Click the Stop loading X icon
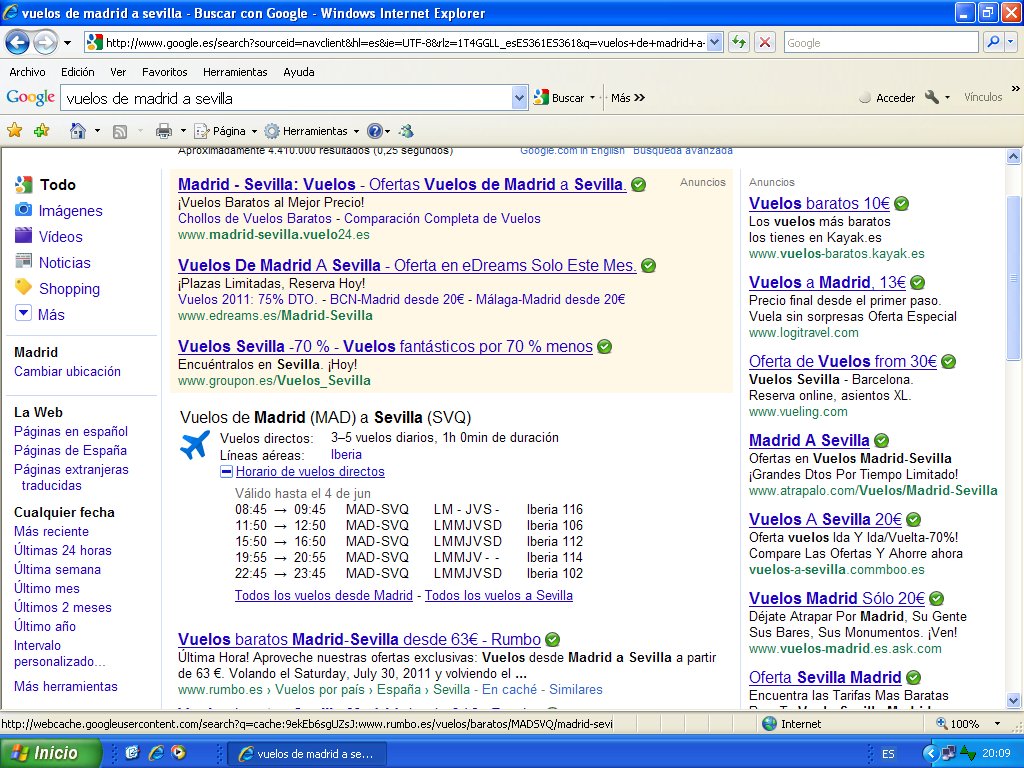1024x768 pixels. click(x=765, y=42)
